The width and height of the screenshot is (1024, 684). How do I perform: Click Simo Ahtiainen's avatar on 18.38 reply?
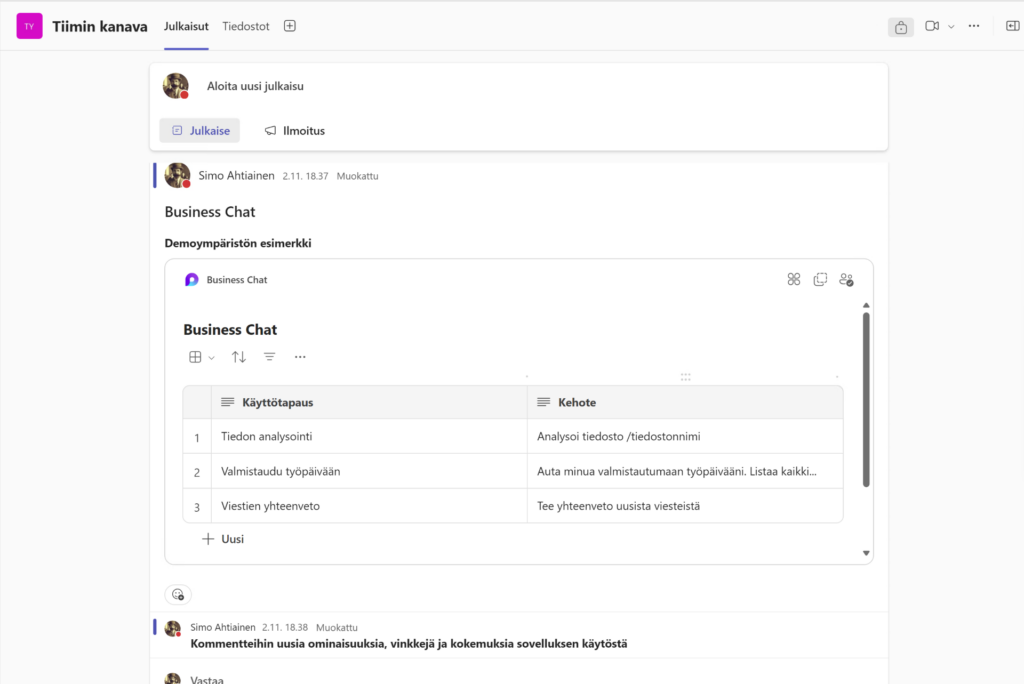pyautogui.click(x=173, y=628)
